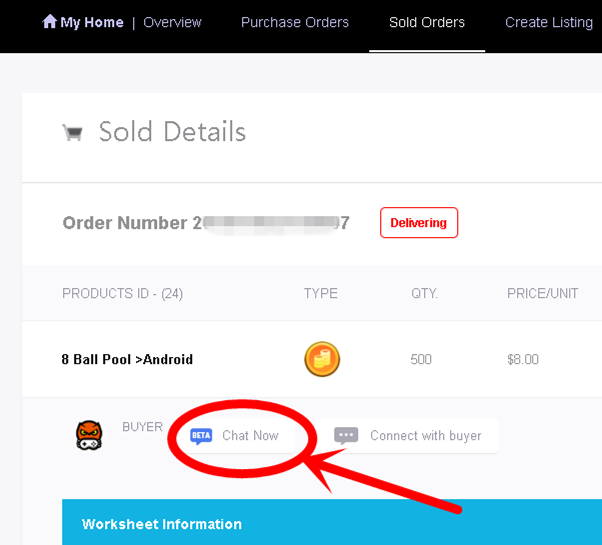602x545 pixels.
Task: Click the blue BETA chat icon
Action: (201, 436)
